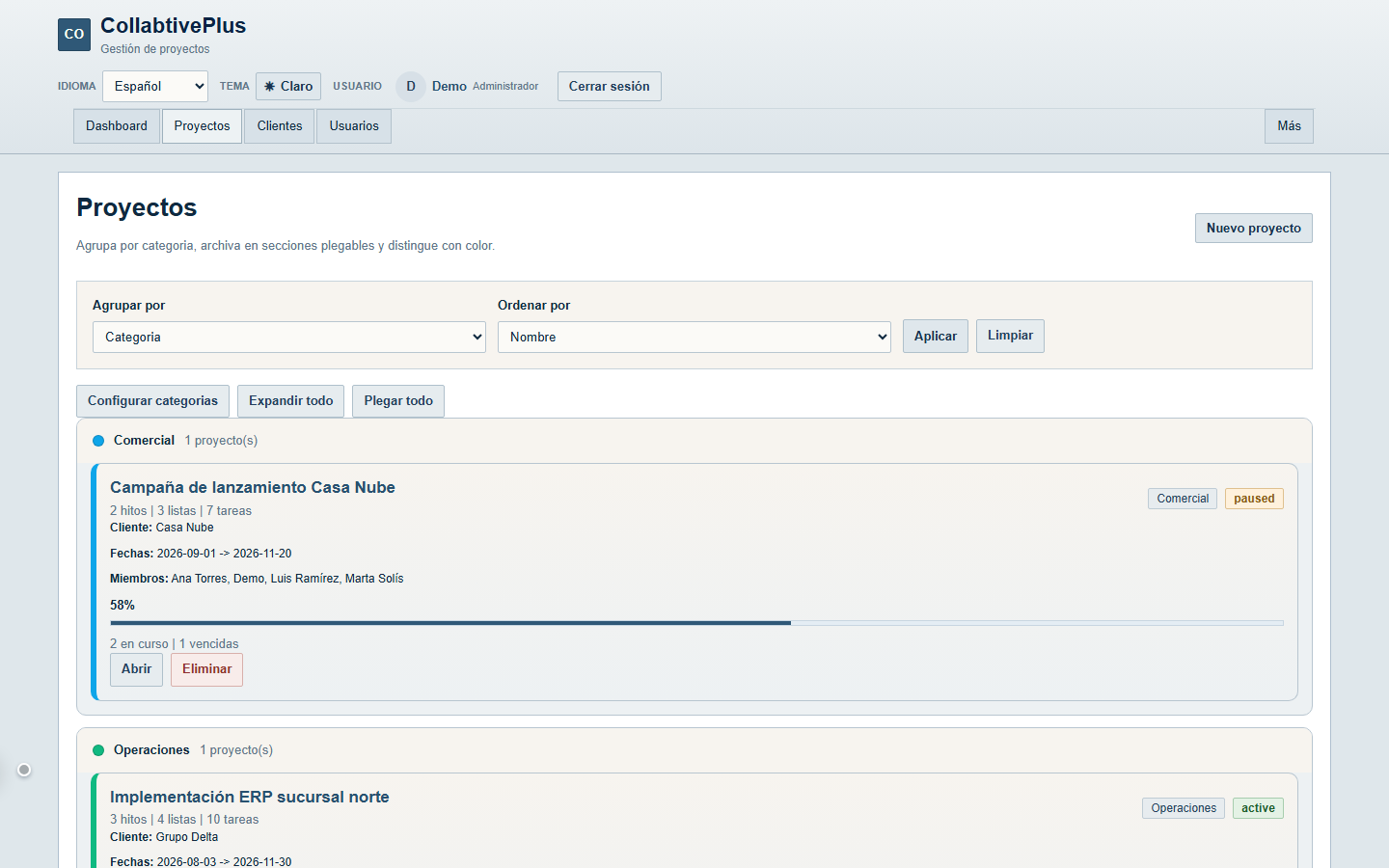Click Expandir todo
The height and width of the screenshot is (868, 1389).
click(290, 401)
